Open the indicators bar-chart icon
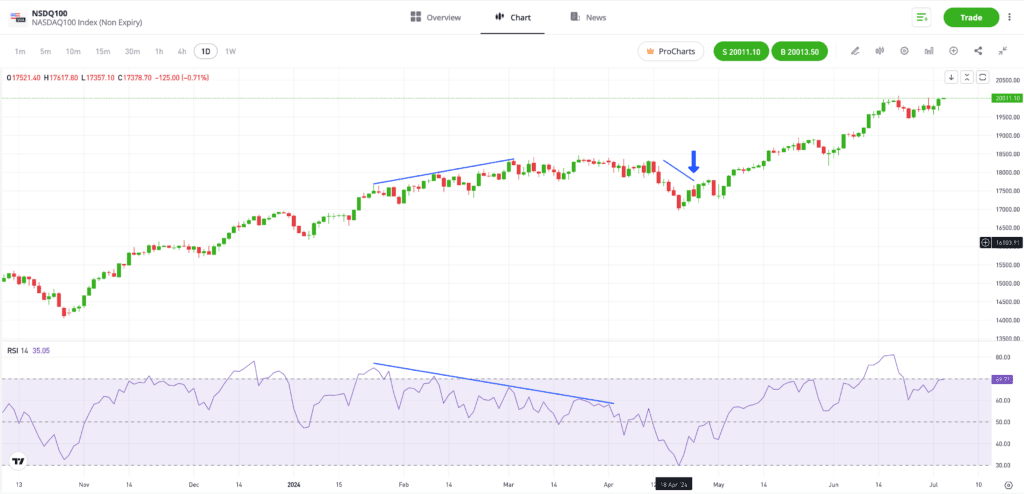The height and width of the screenshot is (494, 1024). (929, 51)
